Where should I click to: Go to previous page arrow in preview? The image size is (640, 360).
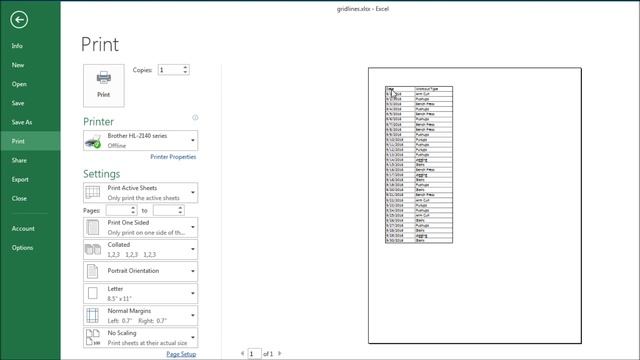click(242, 353)
